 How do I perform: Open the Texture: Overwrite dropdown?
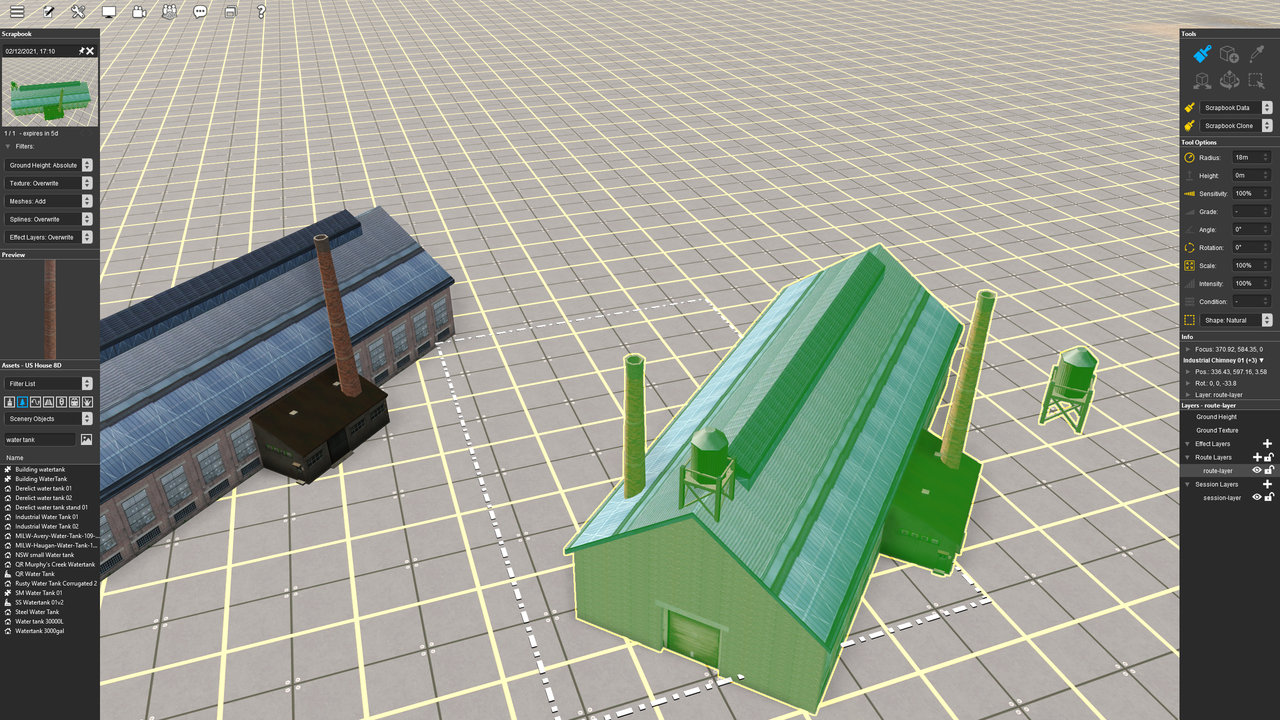pyautogui.click(x=50, y=183)
